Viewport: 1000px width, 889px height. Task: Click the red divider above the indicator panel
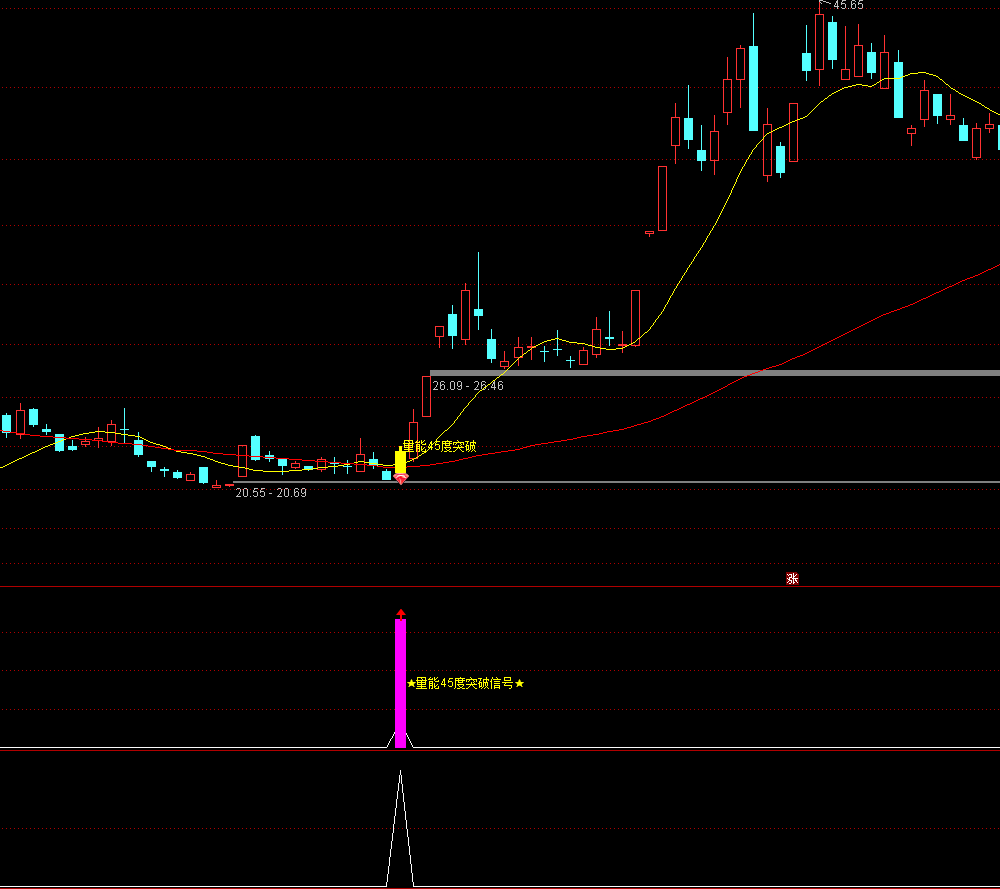pos(500,587)
